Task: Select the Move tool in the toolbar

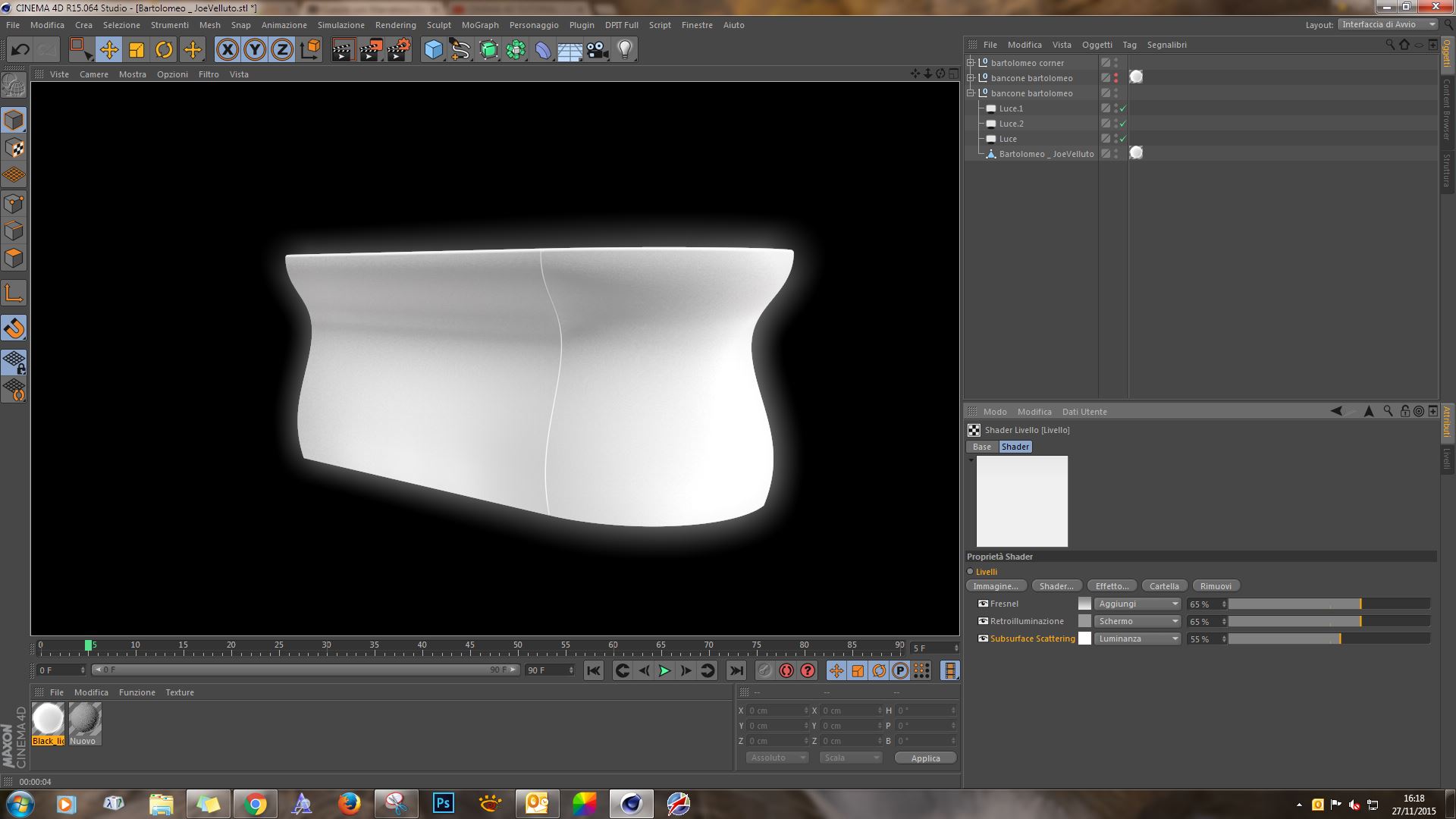Action: tap(109, 50)
